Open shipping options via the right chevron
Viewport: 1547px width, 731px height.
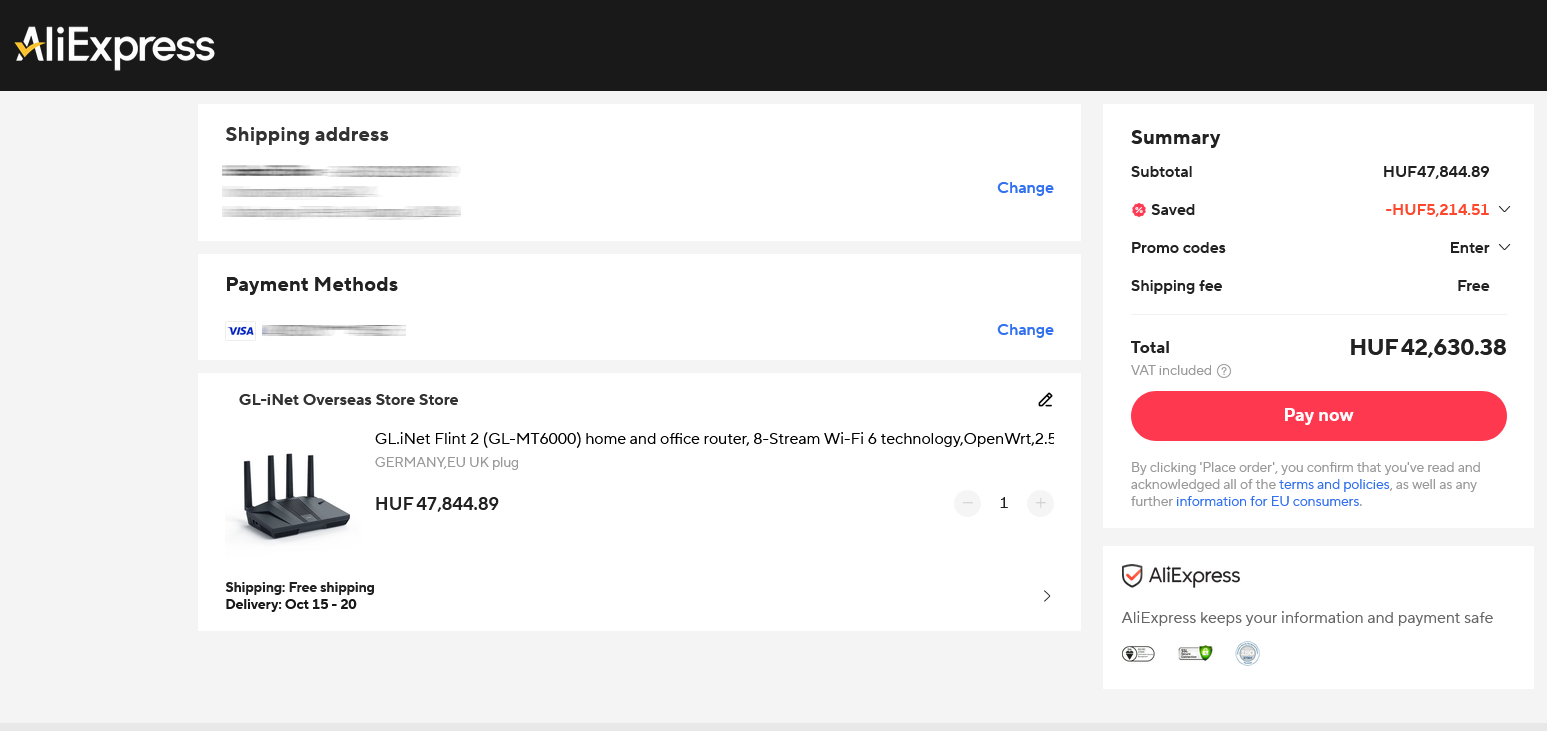(x=1047, y=596)
